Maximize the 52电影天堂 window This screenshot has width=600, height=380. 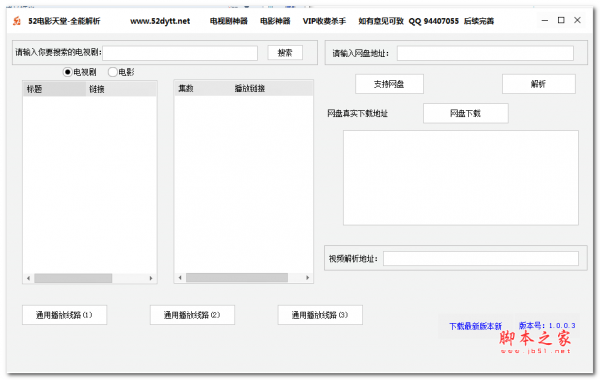click(561, 20)
